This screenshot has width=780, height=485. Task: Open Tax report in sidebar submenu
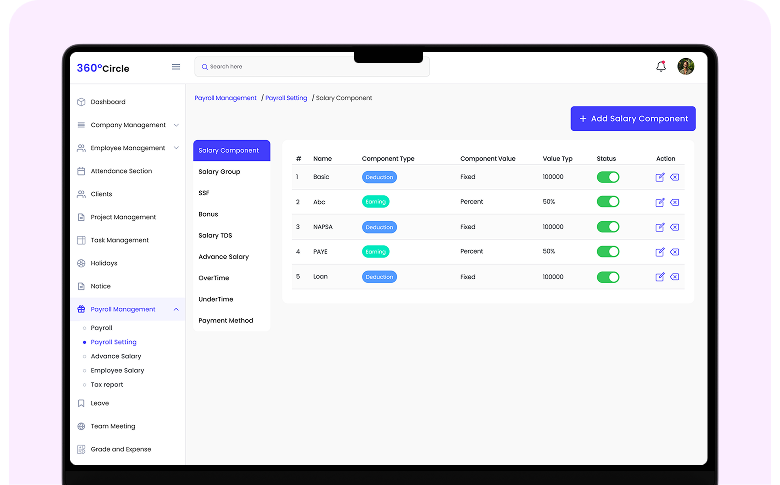pos(107,384)
